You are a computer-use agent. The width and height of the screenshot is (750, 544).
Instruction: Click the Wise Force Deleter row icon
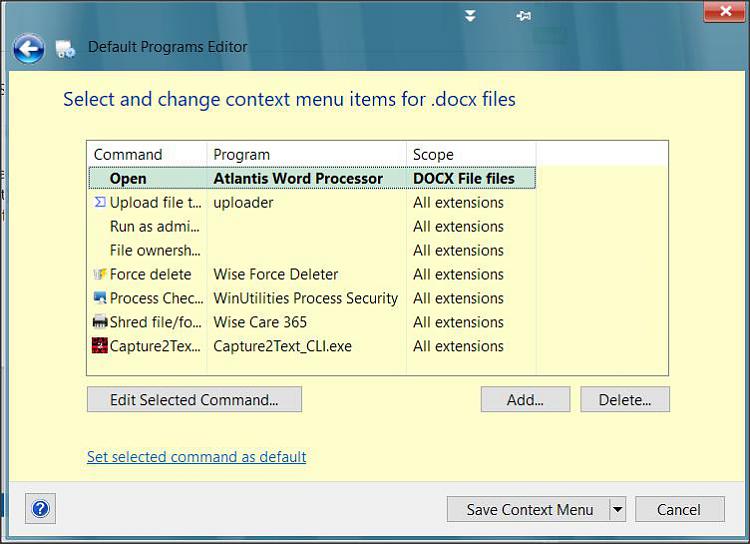(x=99, y=274)
